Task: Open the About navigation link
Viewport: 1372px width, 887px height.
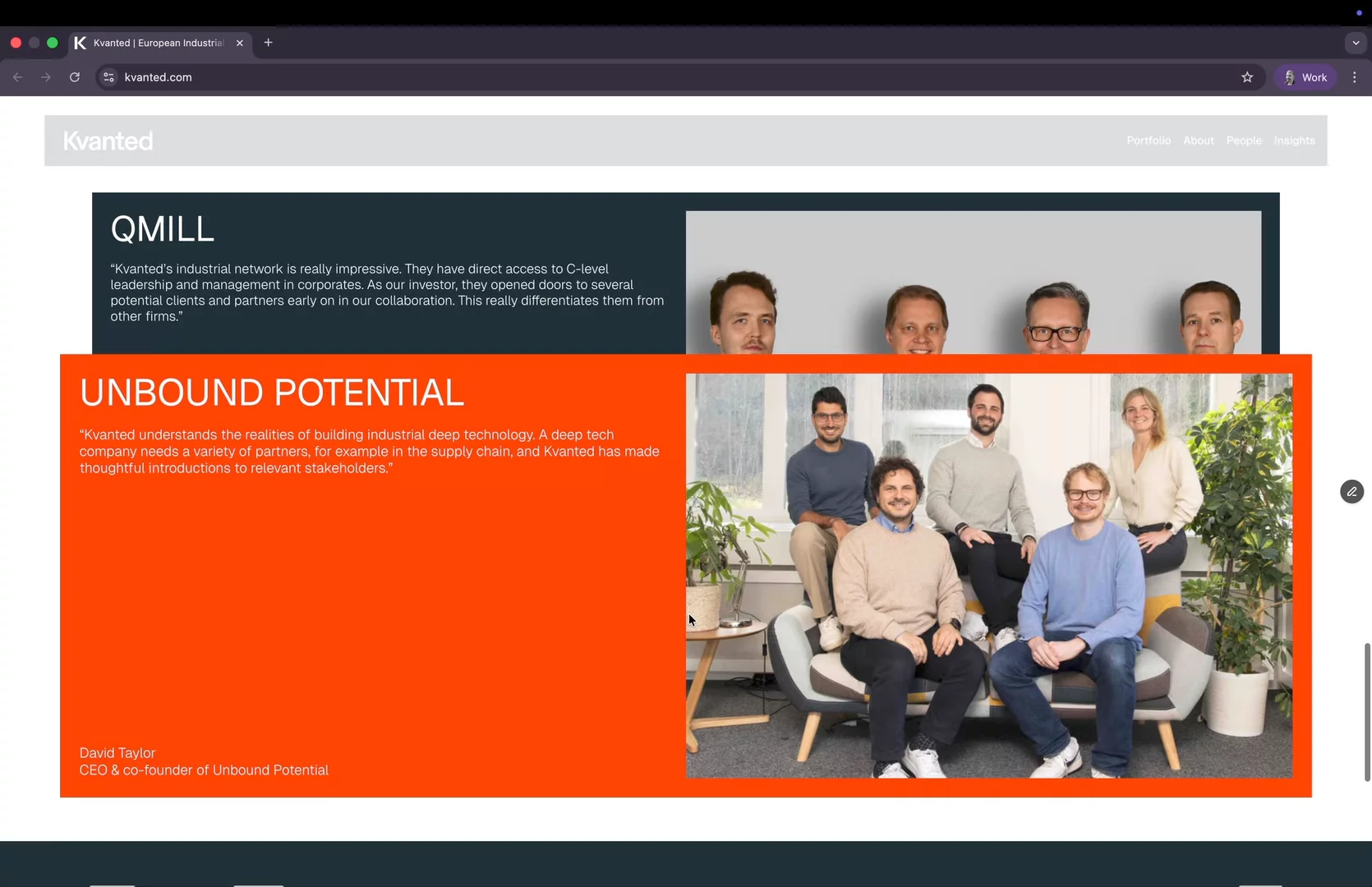Action: (1199, 140)
